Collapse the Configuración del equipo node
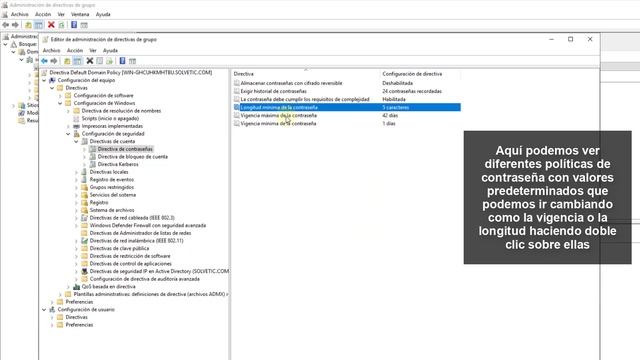Screen dimensions: 640x360 [44, 80]
